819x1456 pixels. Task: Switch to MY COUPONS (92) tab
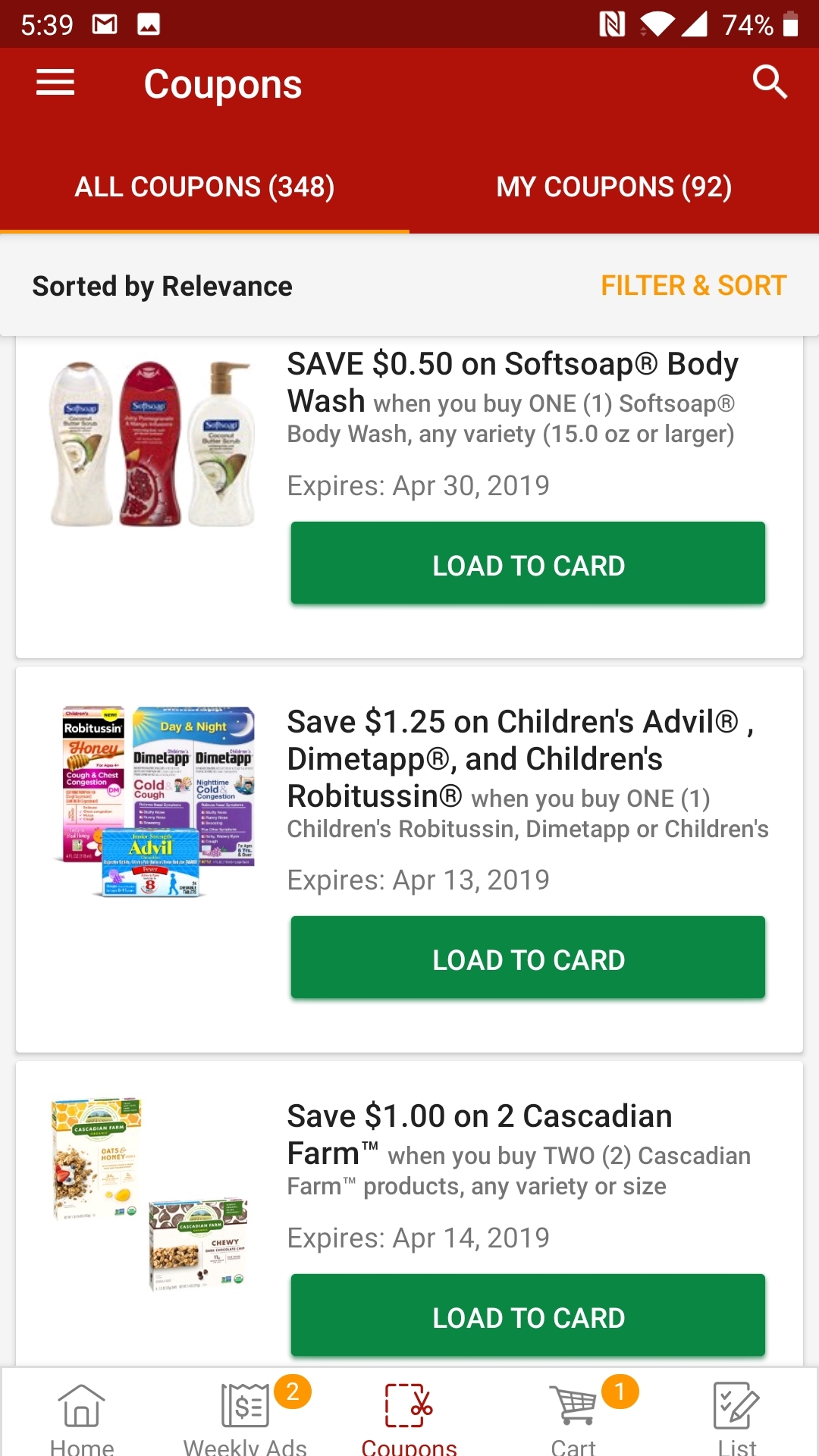coord(614,187)
